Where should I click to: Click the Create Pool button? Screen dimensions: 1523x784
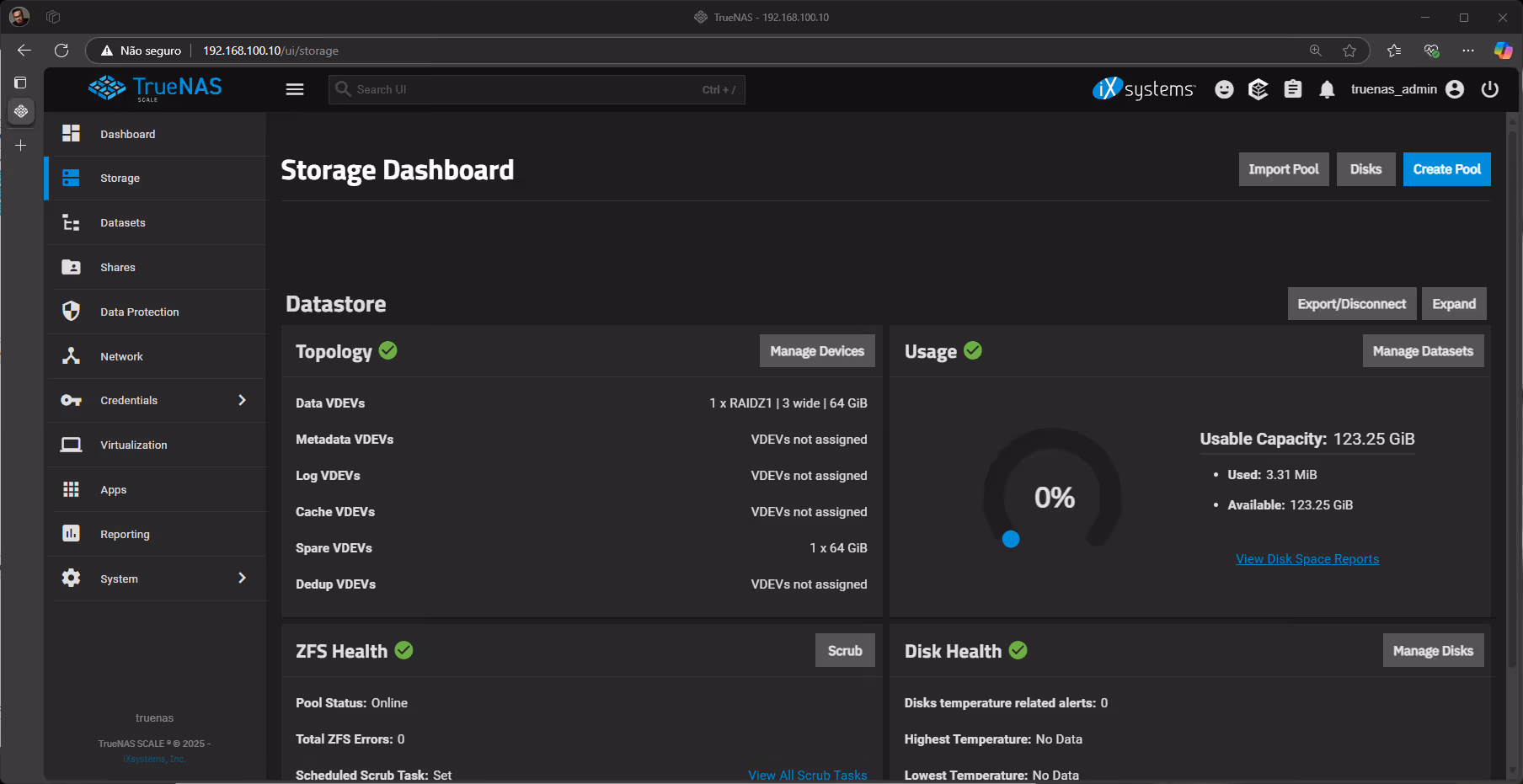coord(1446,169)
